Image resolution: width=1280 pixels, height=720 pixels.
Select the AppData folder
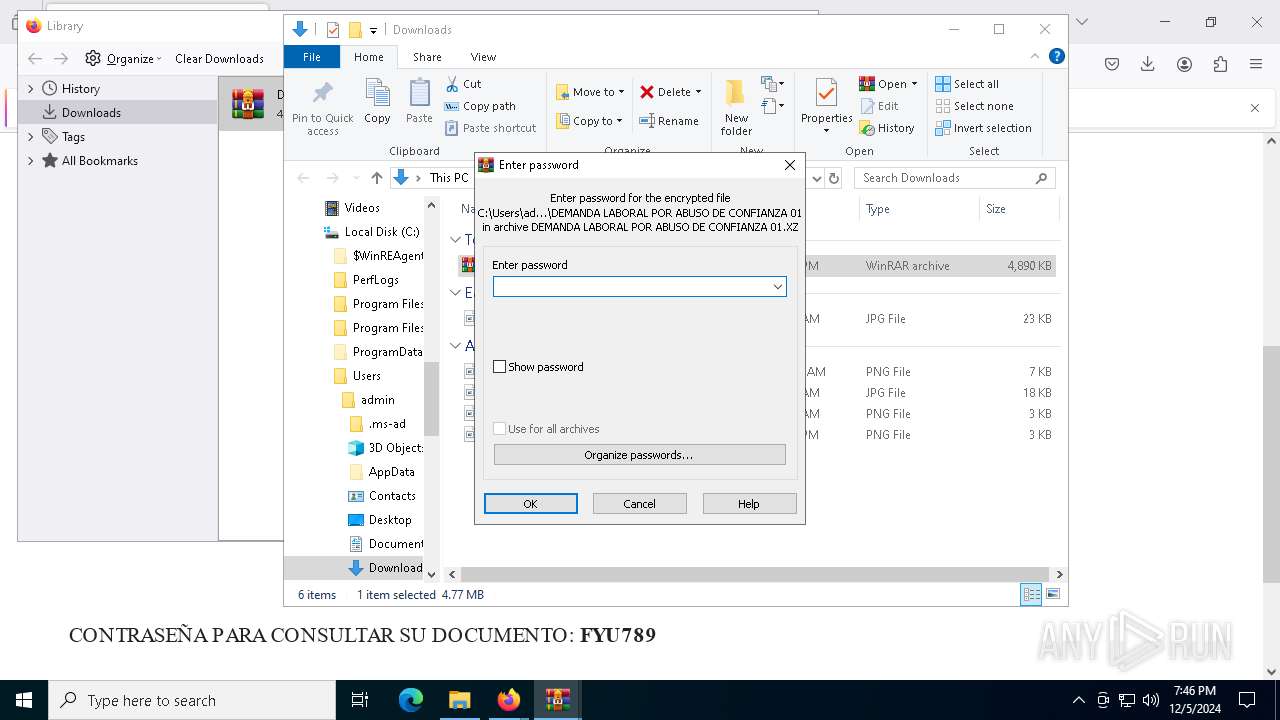click(381, 472)
